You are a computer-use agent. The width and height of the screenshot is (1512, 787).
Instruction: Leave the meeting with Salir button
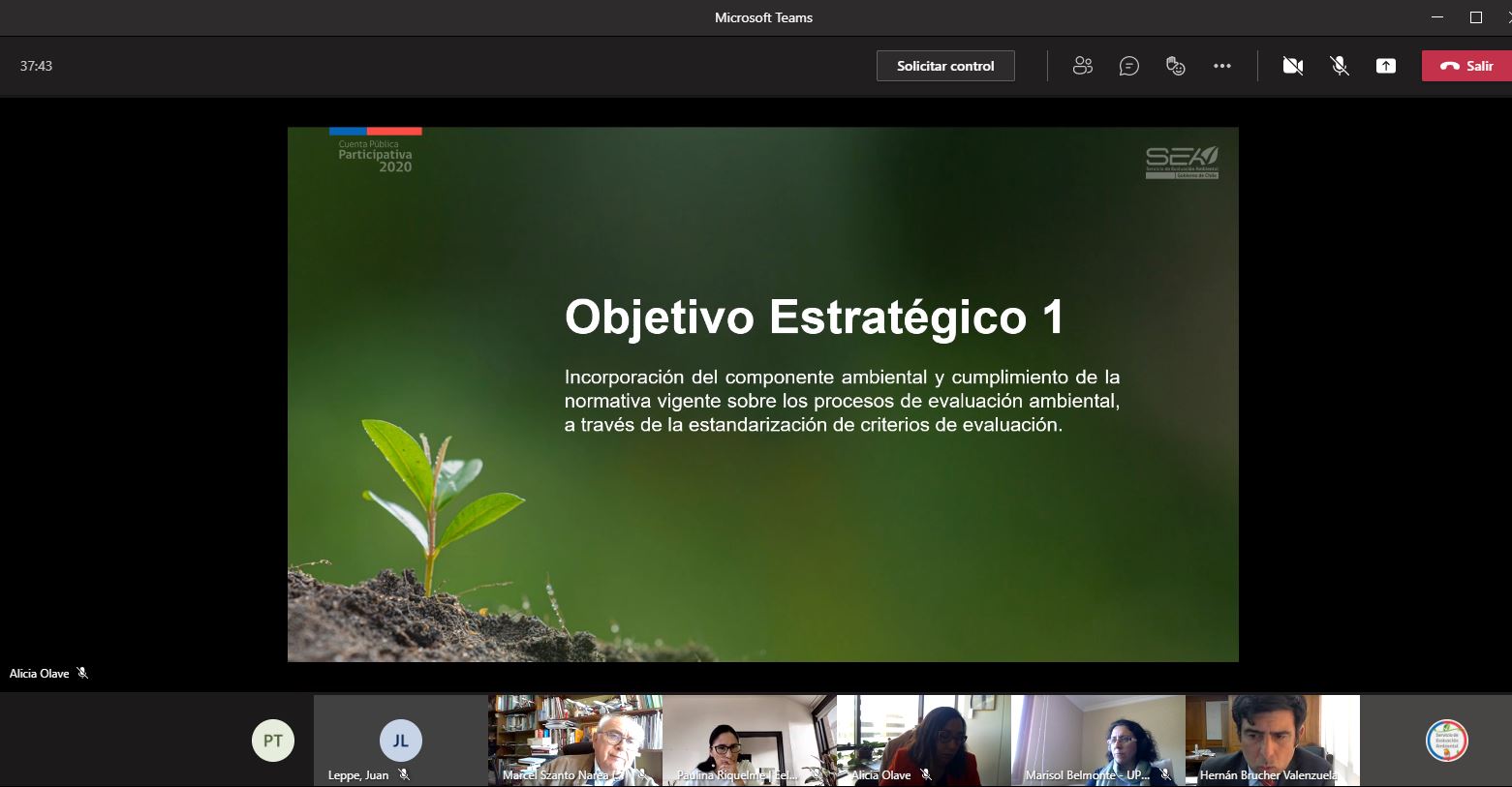(x=1466, y=66)
